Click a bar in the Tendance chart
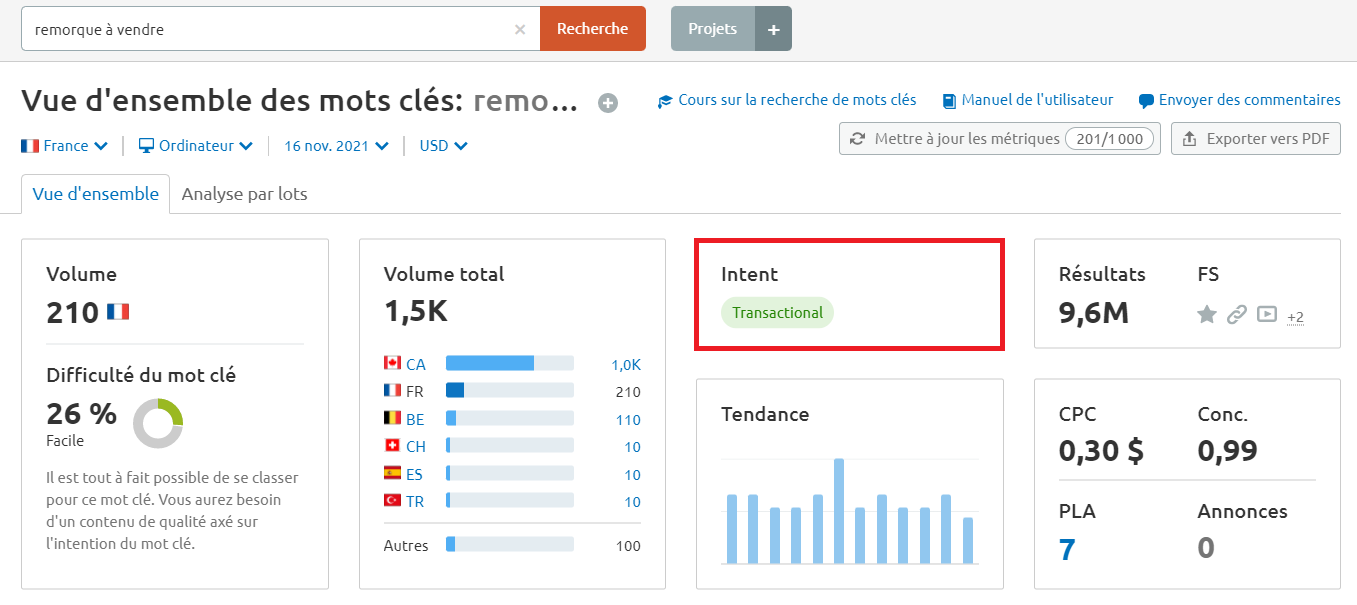The width and height of the screenshot is (1357, 605). (838, 500)
